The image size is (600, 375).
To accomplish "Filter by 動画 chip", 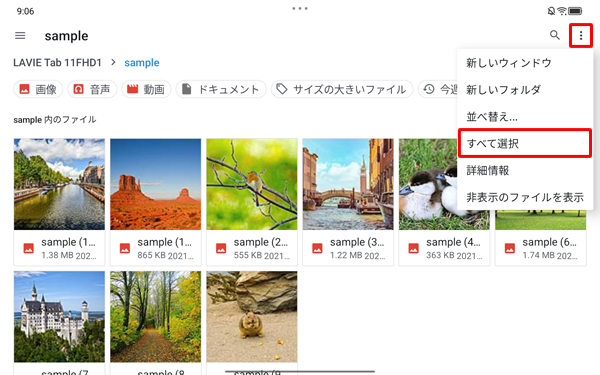I will pos(146,89).
